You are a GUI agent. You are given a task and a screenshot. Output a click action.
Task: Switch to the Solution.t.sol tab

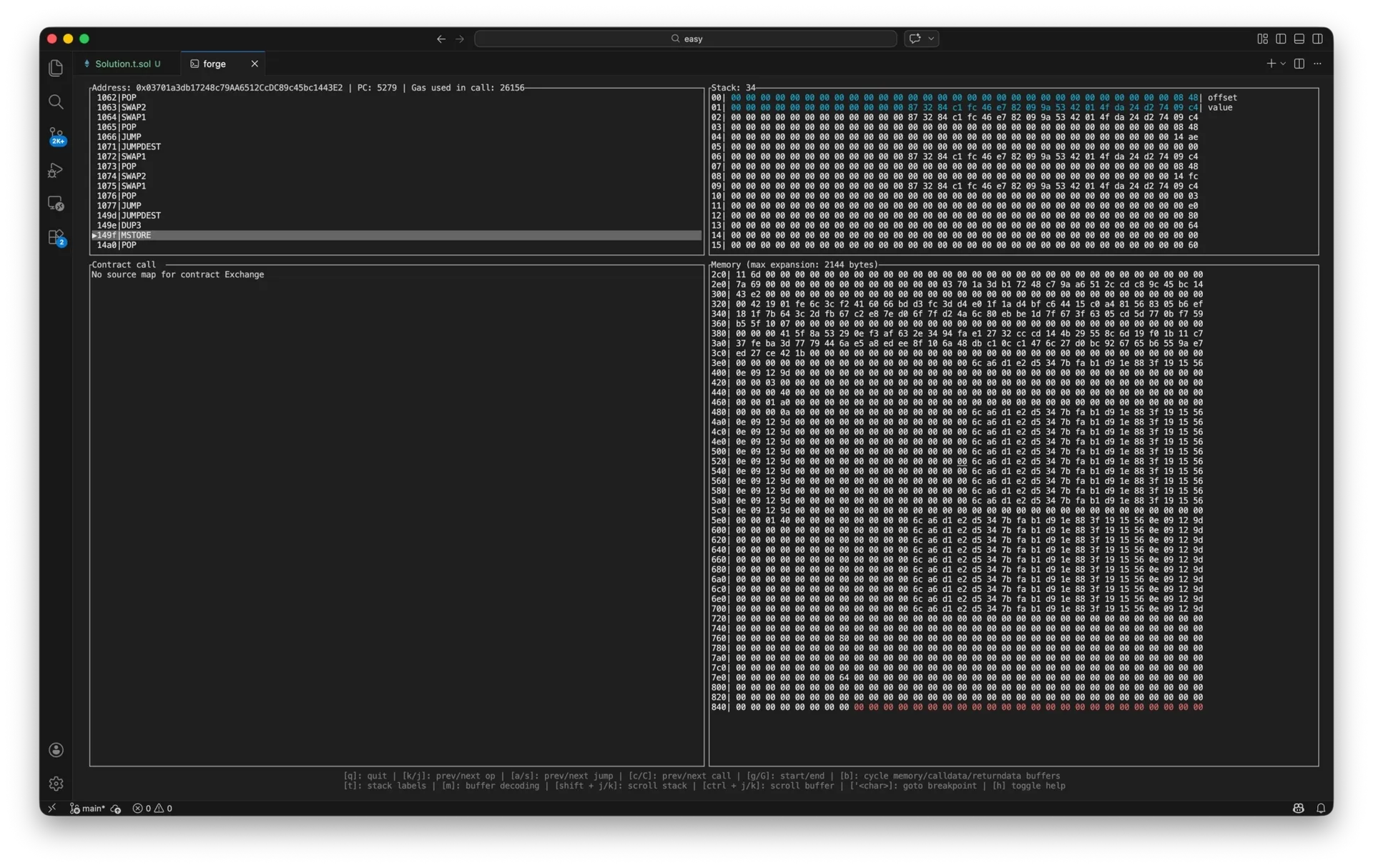click(x=122, y=64)
